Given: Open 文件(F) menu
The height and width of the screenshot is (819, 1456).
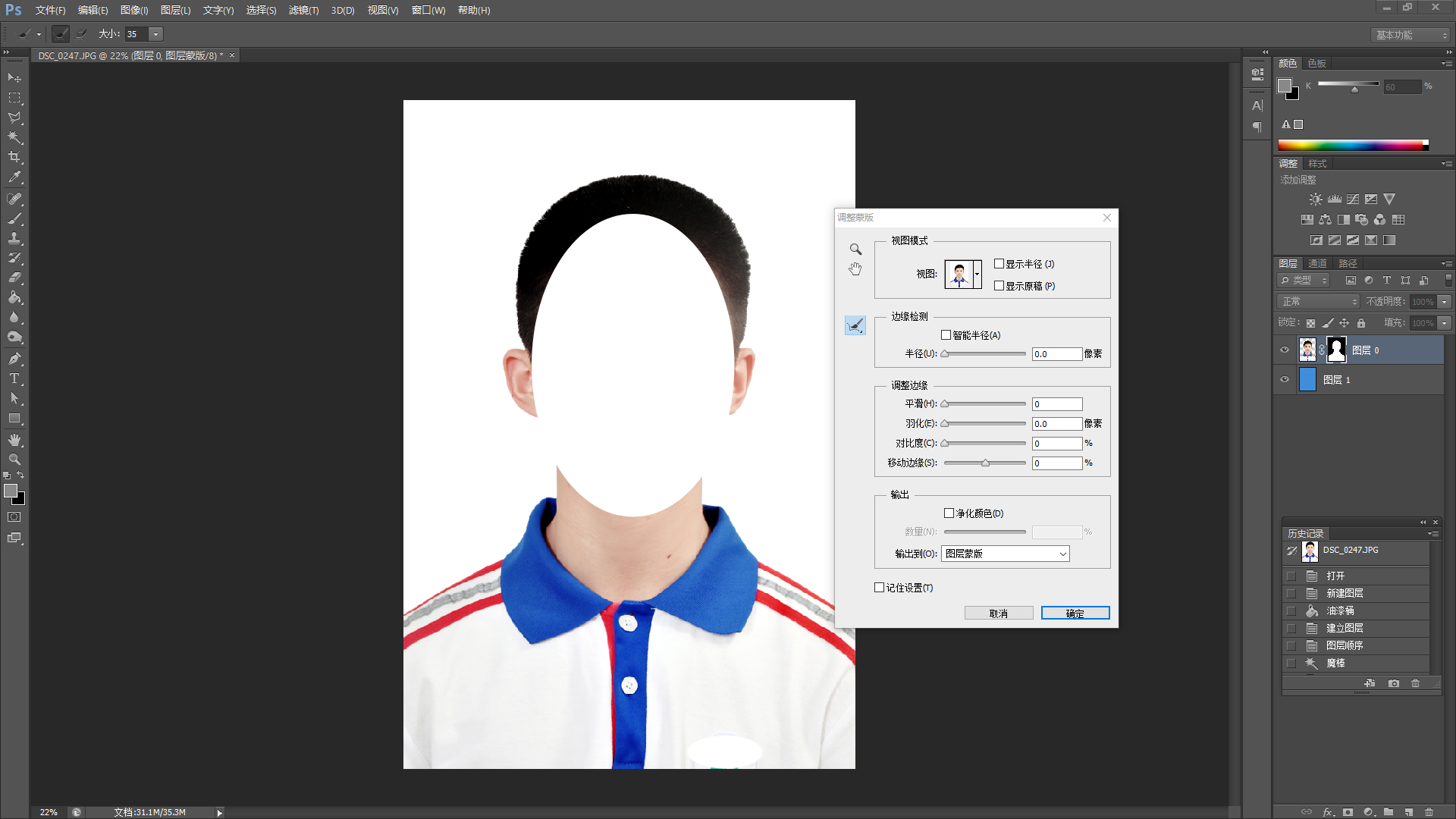Looking at the screenshot, I should 50,11.
